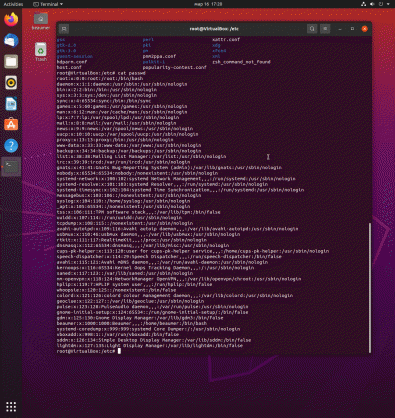Click the line starting with www-data:x:33:33
The image size is (395, 418).
129,145
